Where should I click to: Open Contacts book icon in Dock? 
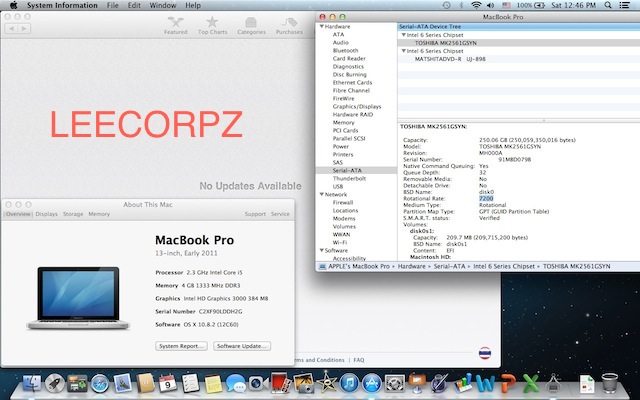click(x=145, y=384)
